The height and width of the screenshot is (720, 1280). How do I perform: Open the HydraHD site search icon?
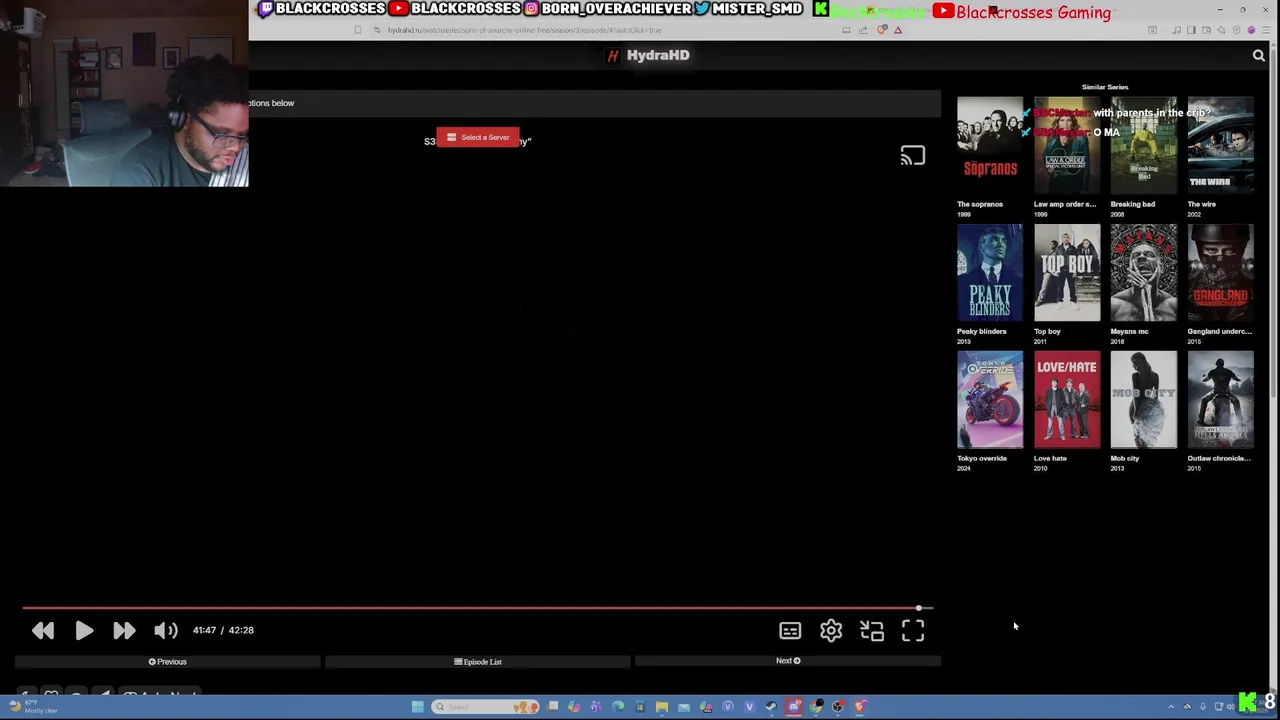1259,56
